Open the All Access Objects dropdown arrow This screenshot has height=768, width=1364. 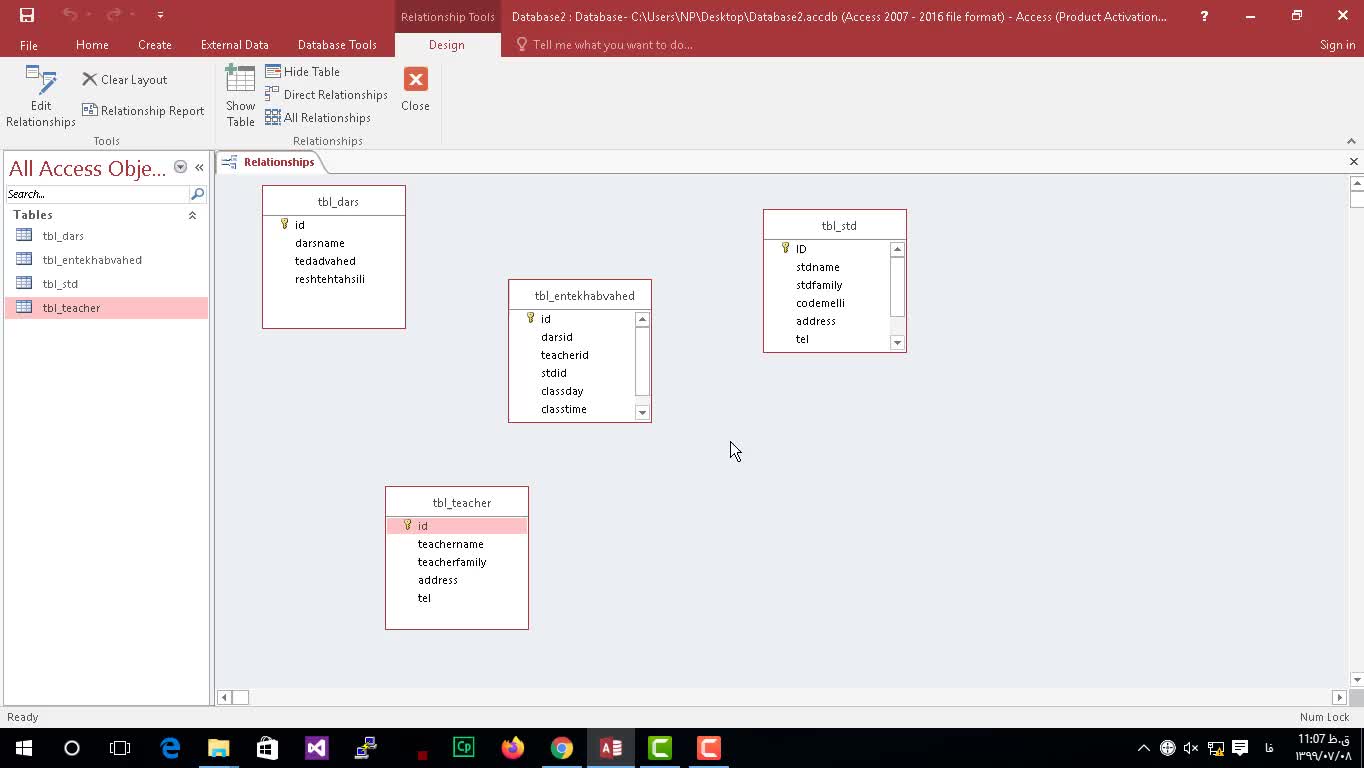pos(180,167)
